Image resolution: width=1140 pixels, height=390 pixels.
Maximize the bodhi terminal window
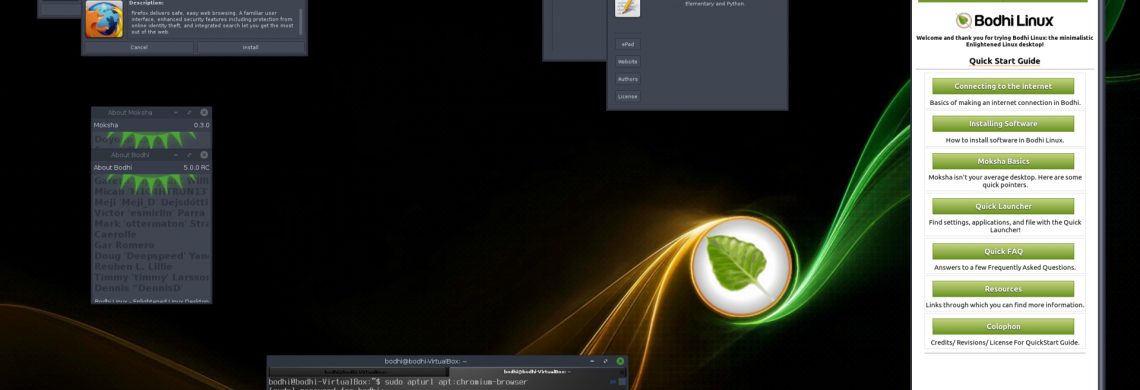(x=606, y=361)
